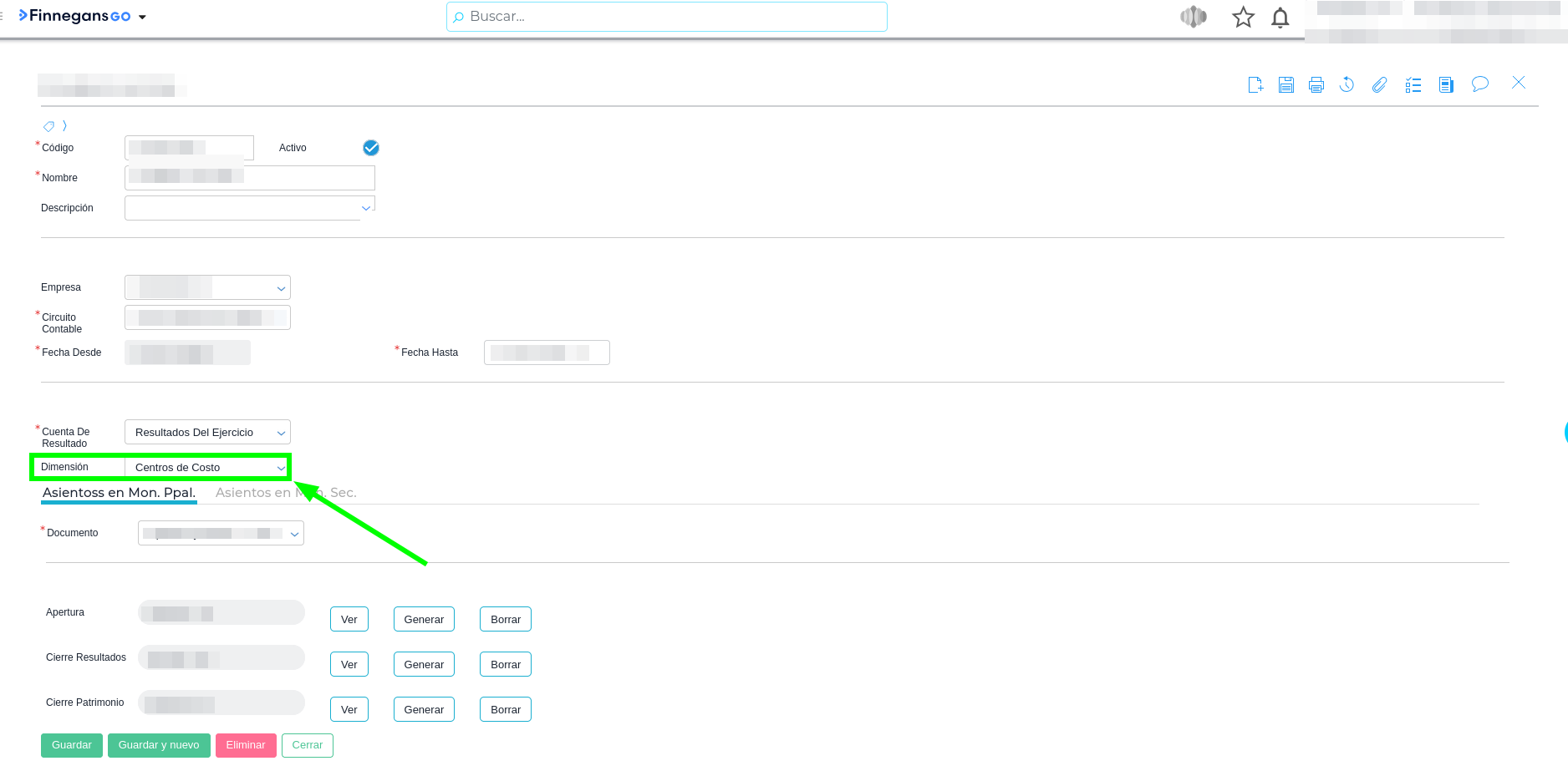Open the history clock icon

pos(1347,84)
